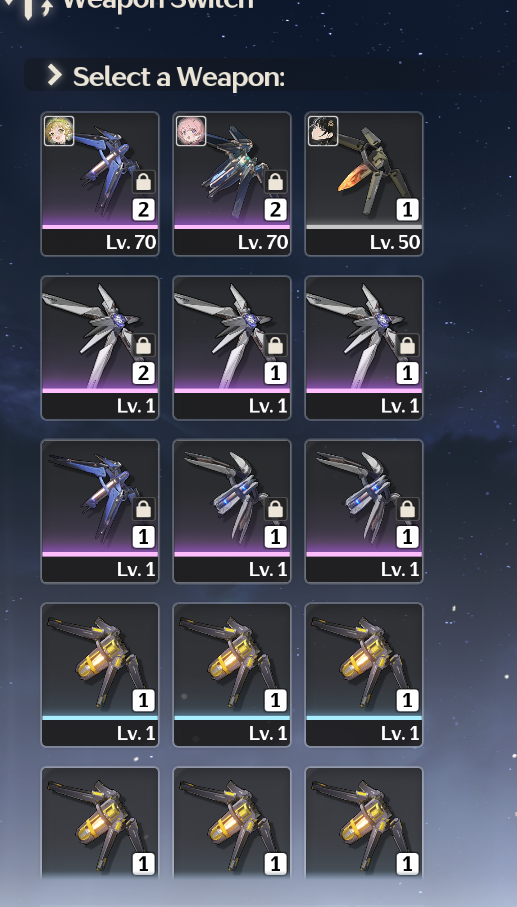Image resolution: width=517 pixels, height=907 pixels.
Task: Select the first dark claw weapon with blue glow
Action: (x=232, y=511)
